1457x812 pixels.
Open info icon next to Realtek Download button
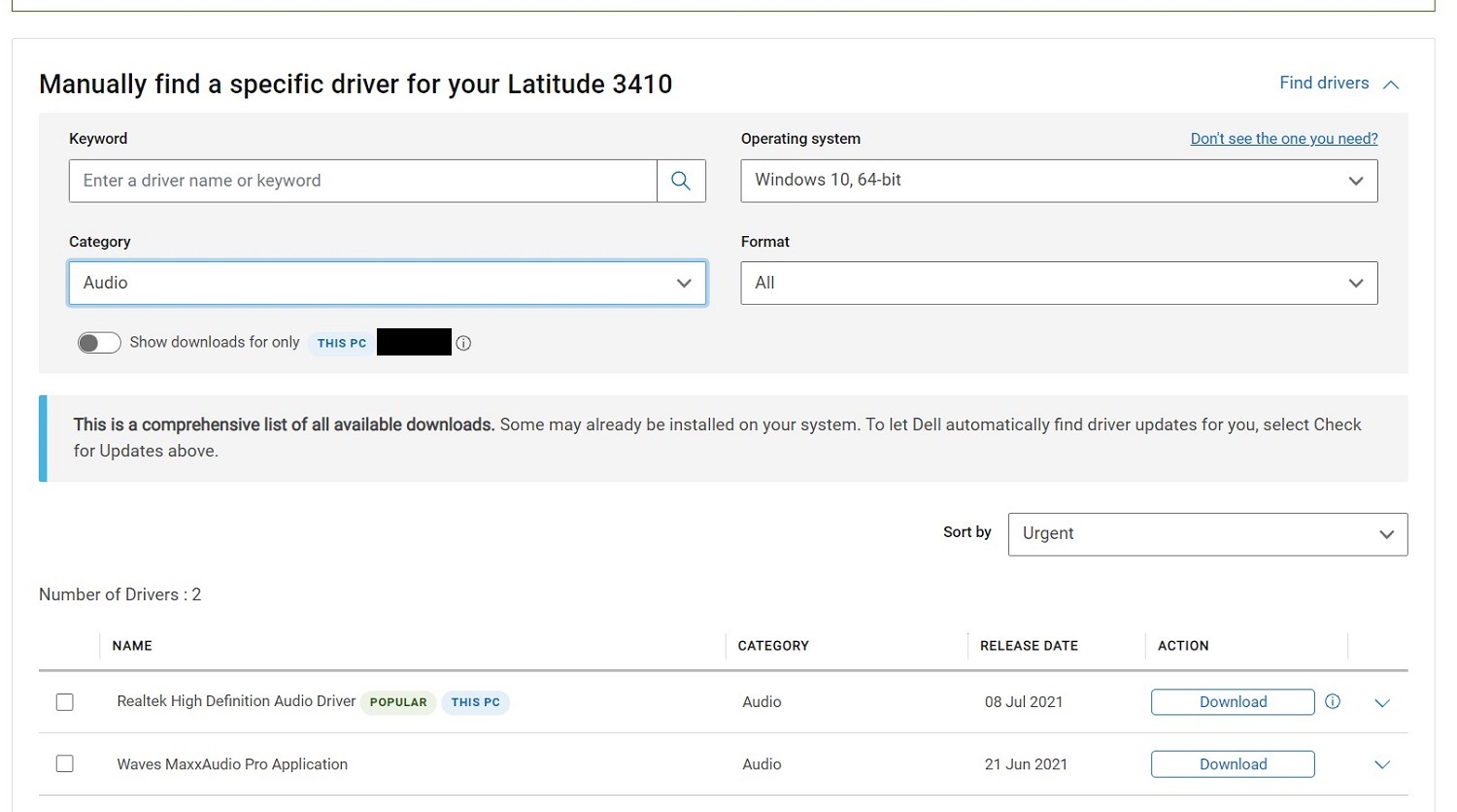pos(1333,701)
